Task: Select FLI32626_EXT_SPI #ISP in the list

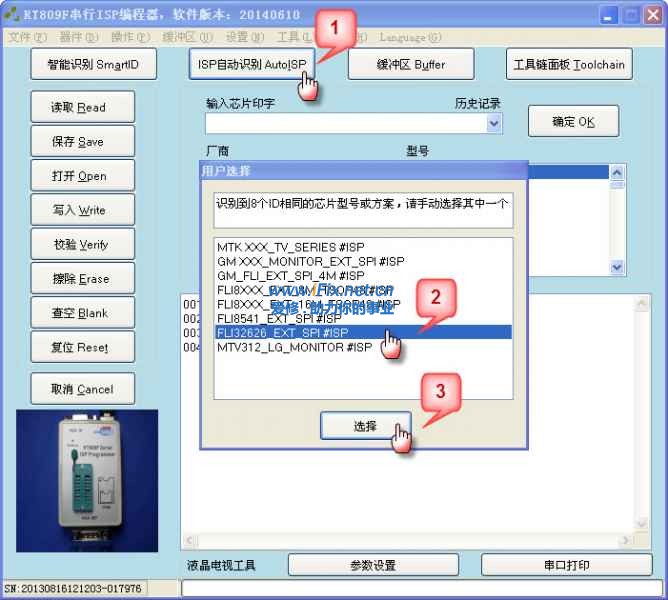Action: [282, 332]
